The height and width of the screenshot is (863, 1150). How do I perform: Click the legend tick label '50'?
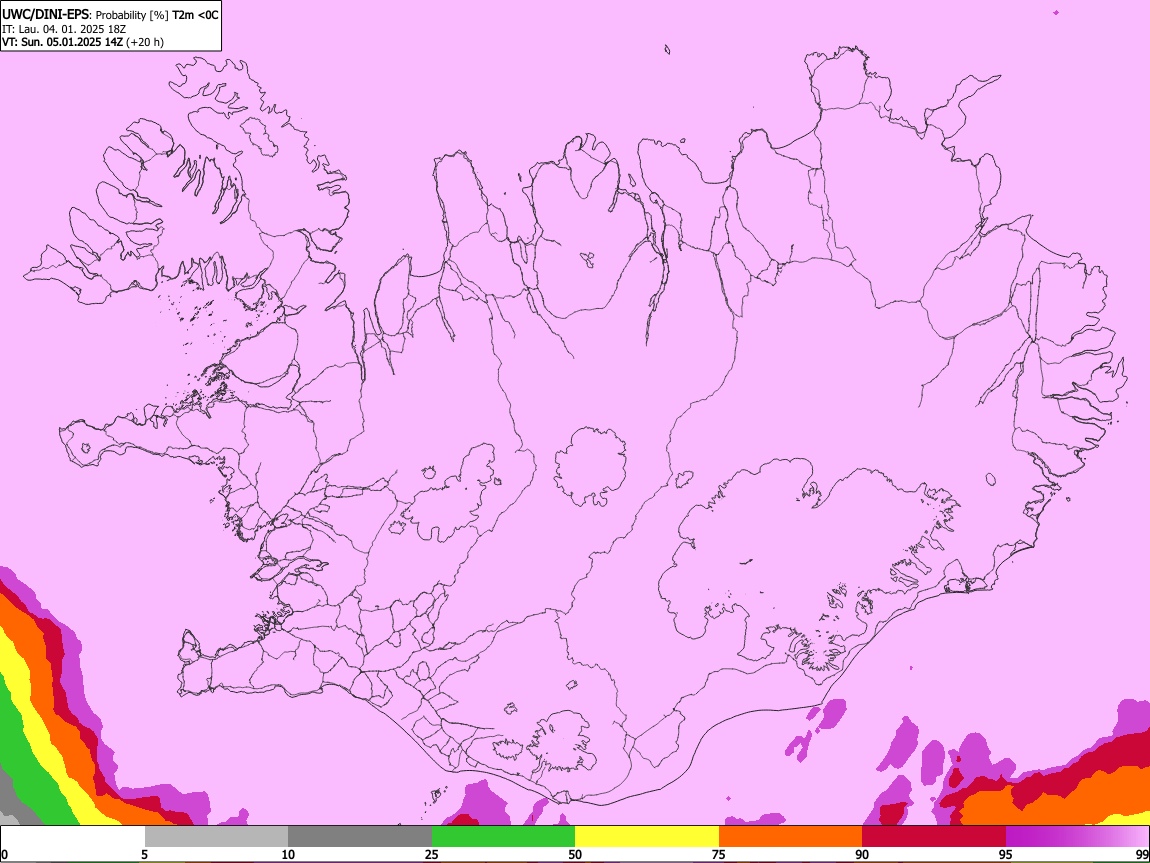coord(575,854)
